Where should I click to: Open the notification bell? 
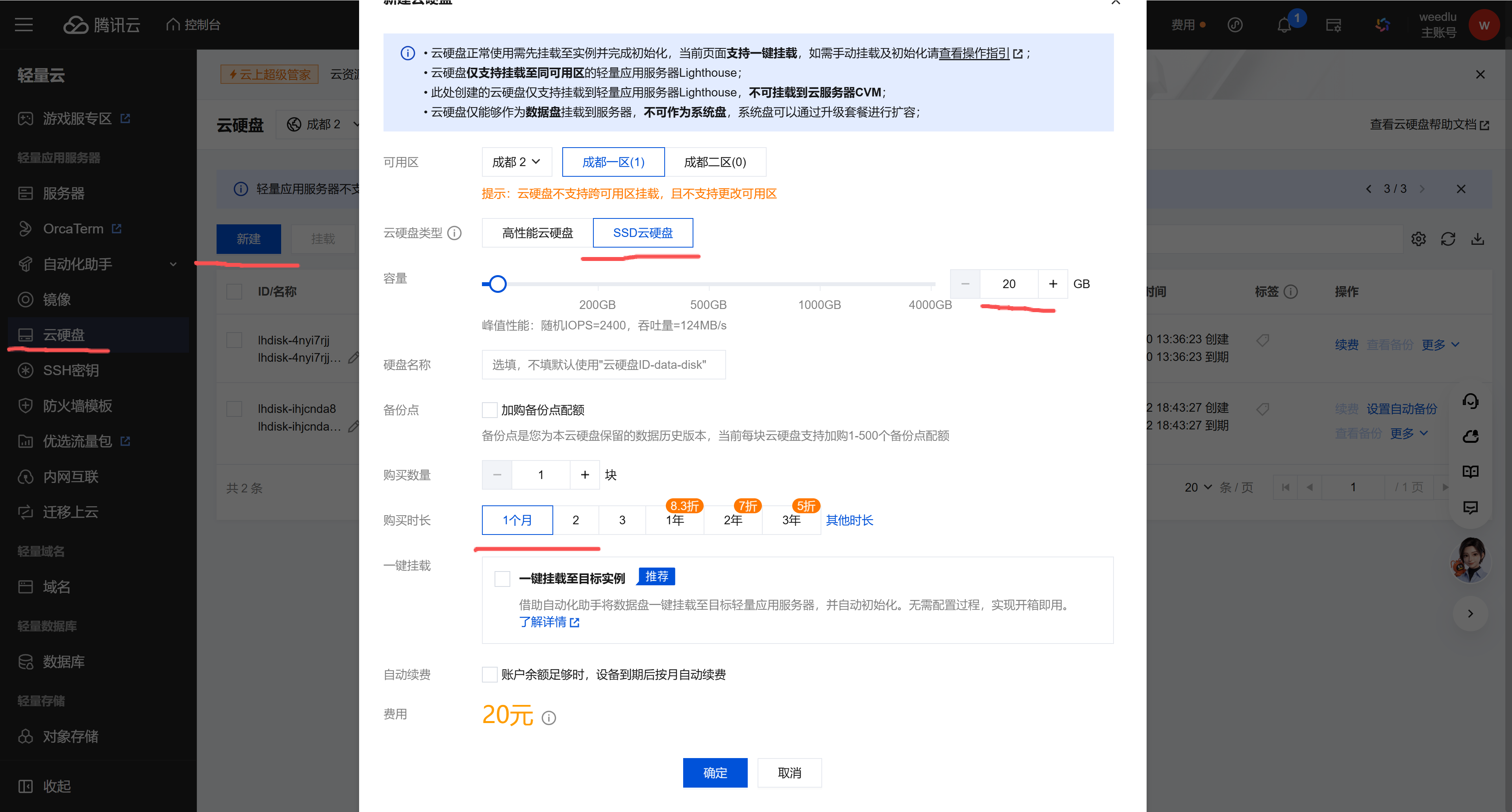click(1284, 25)
